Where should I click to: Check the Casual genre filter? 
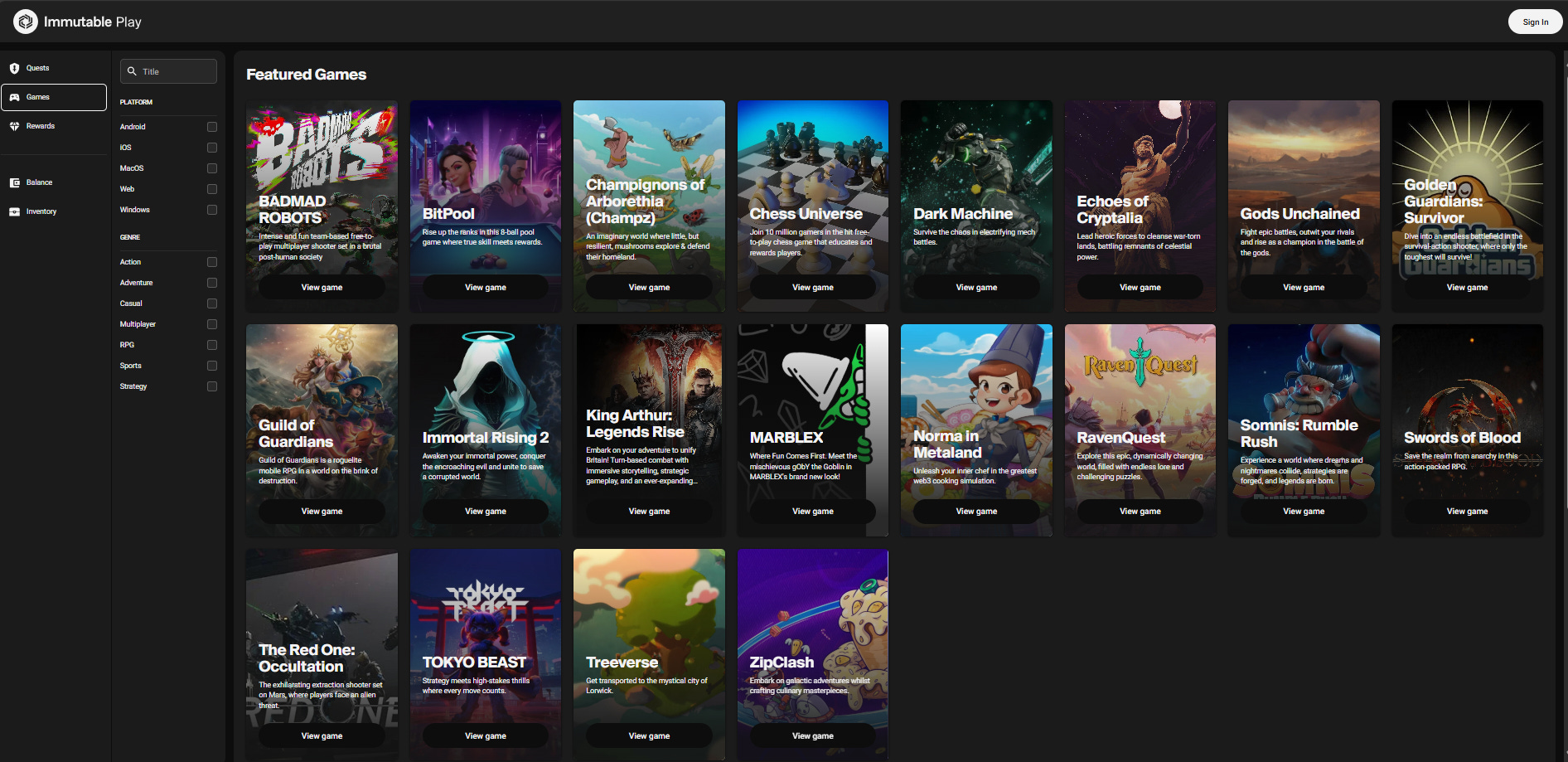pyautogui.click(x=212, y=303)
